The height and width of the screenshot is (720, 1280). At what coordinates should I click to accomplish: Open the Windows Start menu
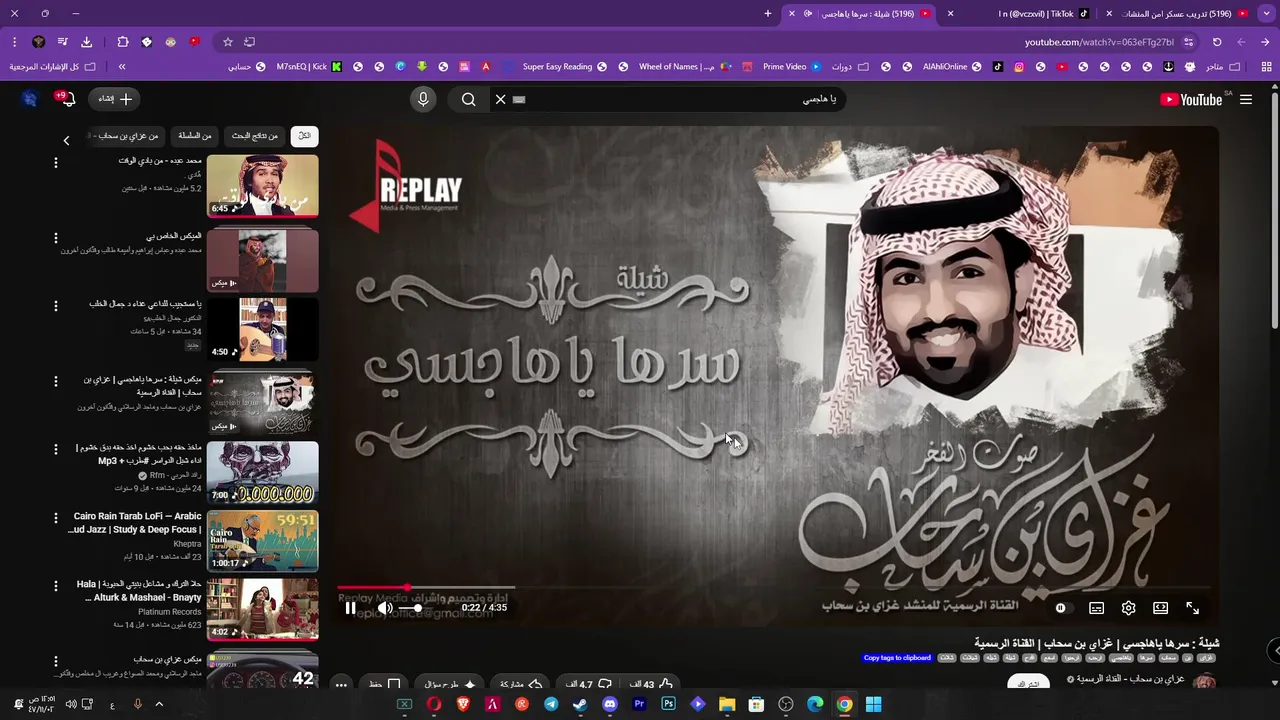pyautogui.click(x=873, y=704)
